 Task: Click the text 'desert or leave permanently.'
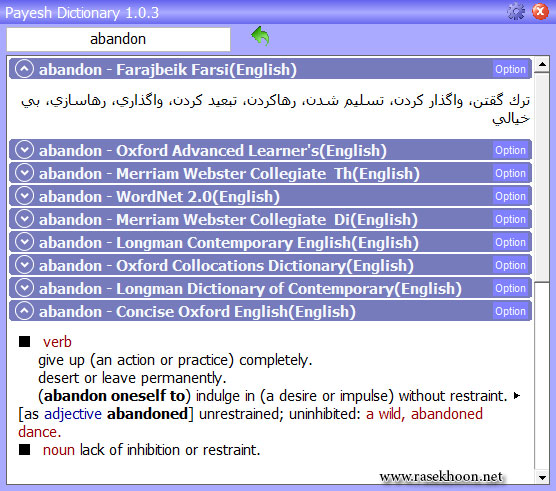[132, 378]
